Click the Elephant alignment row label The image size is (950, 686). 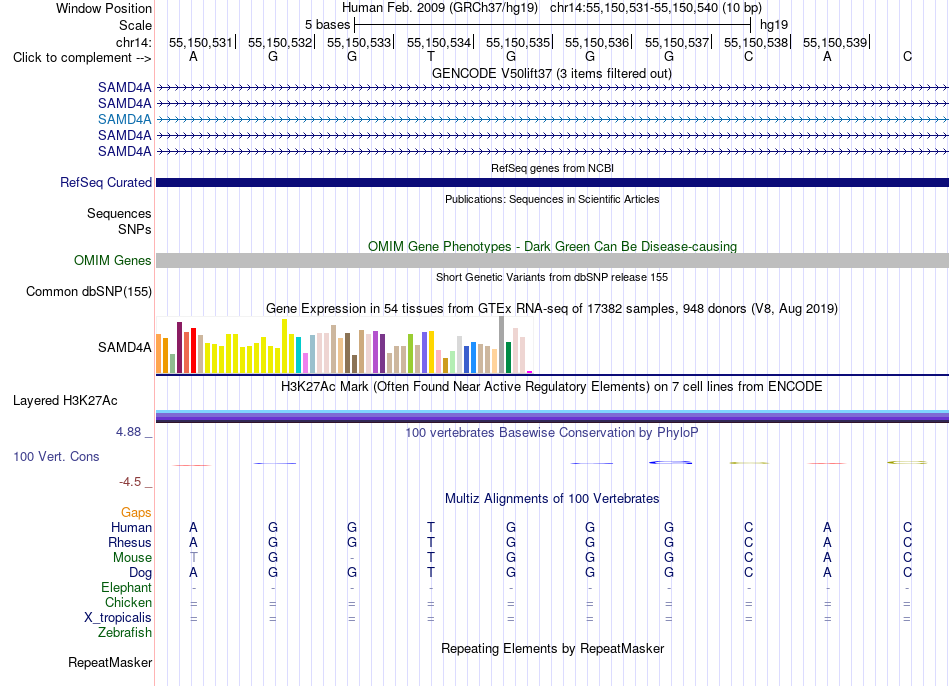tap(127, 587)
